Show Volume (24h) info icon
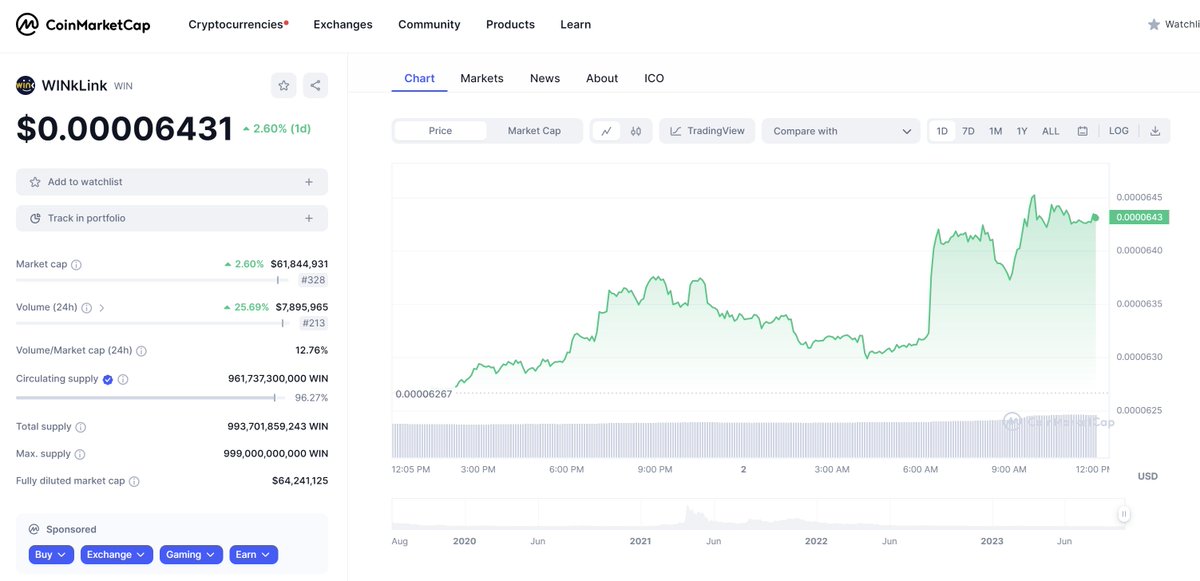The height and width of the screenshot is (581, 1200). [x=87, y=308]
